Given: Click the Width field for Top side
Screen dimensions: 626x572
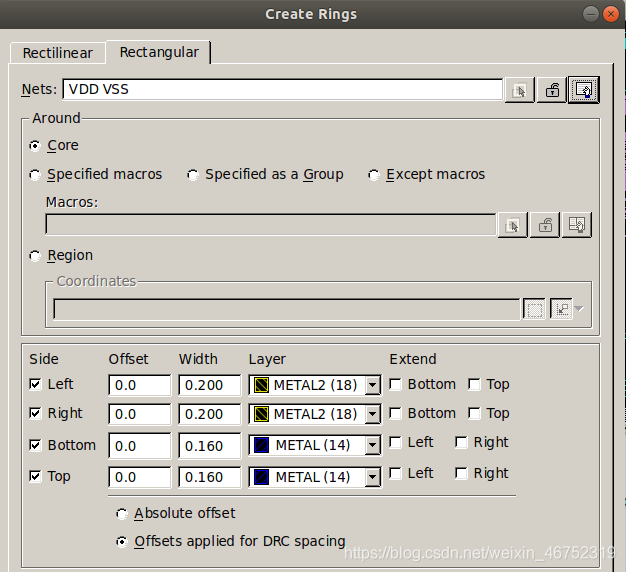Looking at the screenshot, I should [x=209, y=477].
